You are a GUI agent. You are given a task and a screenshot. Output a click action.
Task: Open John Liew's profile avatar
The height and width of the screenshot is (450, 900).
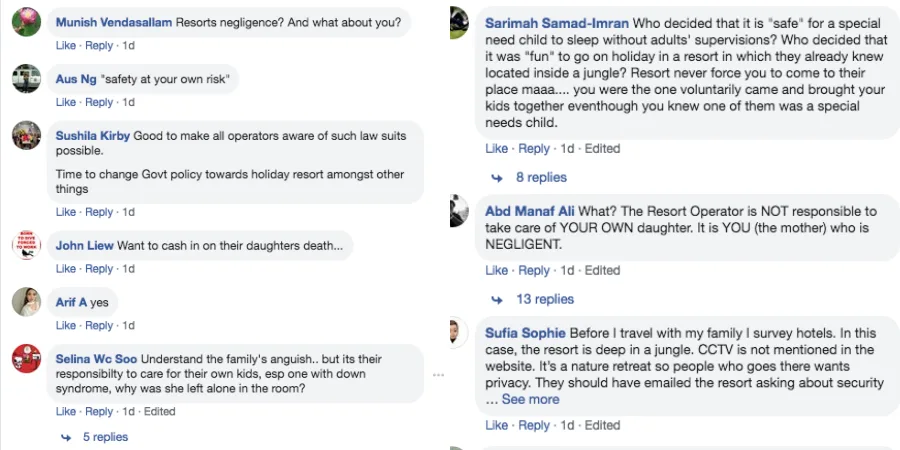(27, 245)
